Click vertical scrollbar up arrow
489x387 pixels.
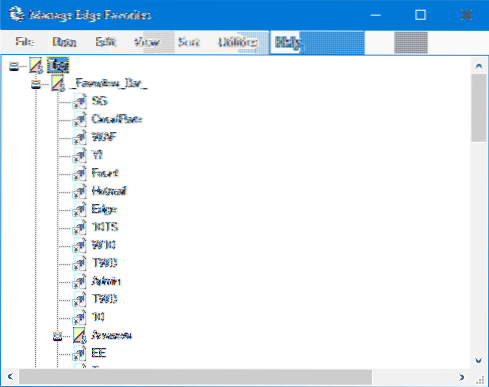tap(479, 66)
